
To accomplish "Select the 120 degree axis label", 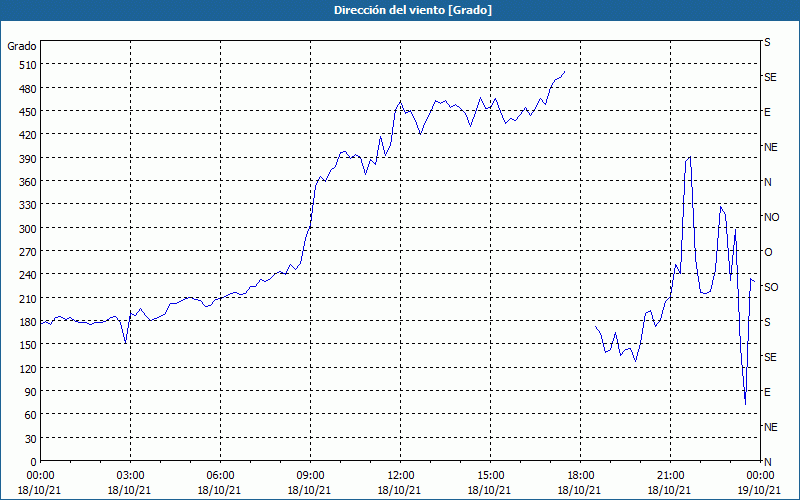I will point(28,368).
